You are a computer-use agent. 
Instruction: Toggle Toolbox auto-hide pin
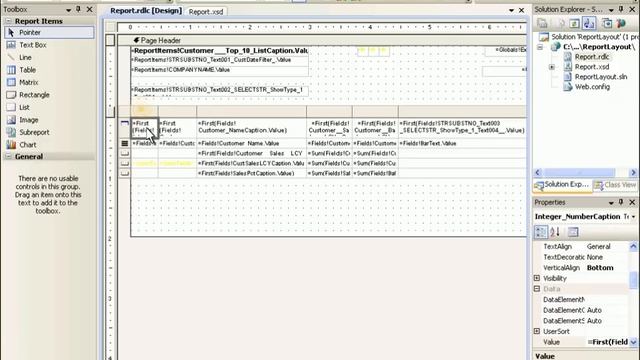click(78, 9)
